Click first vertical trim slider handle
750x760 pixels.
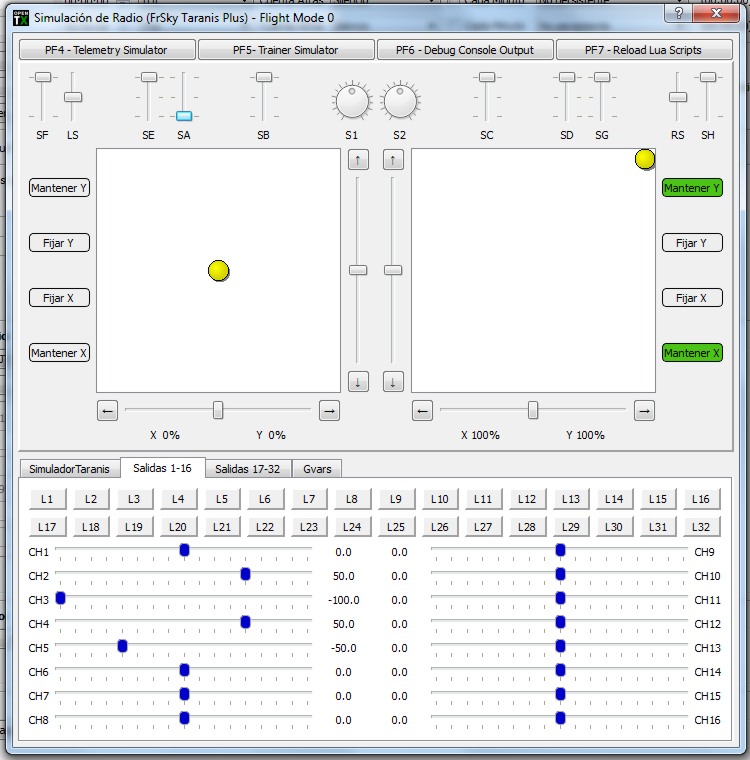tap(358, 270)
